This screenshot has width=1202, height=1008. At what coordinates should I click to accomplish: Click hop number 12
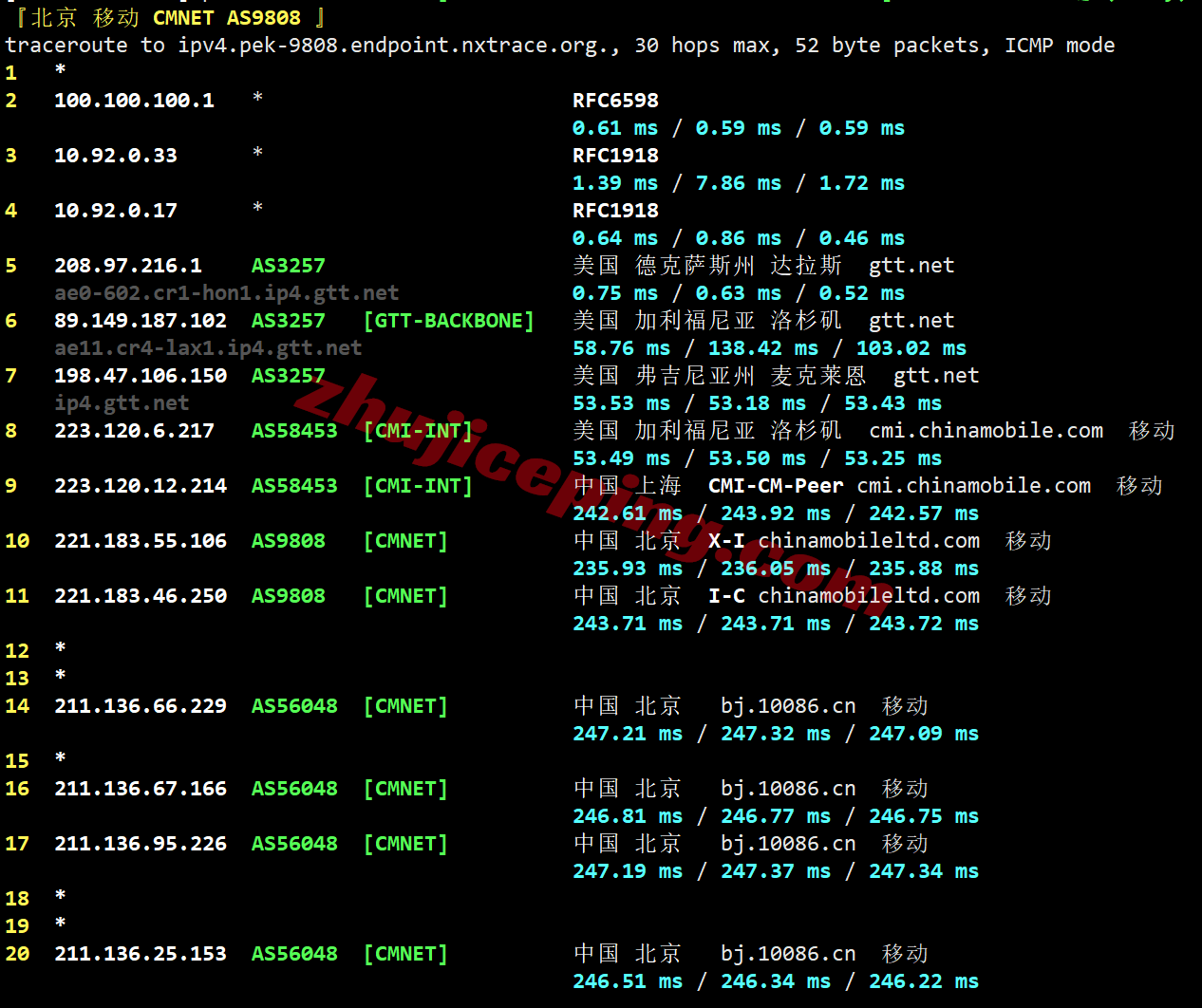click(x=17, y=651)
